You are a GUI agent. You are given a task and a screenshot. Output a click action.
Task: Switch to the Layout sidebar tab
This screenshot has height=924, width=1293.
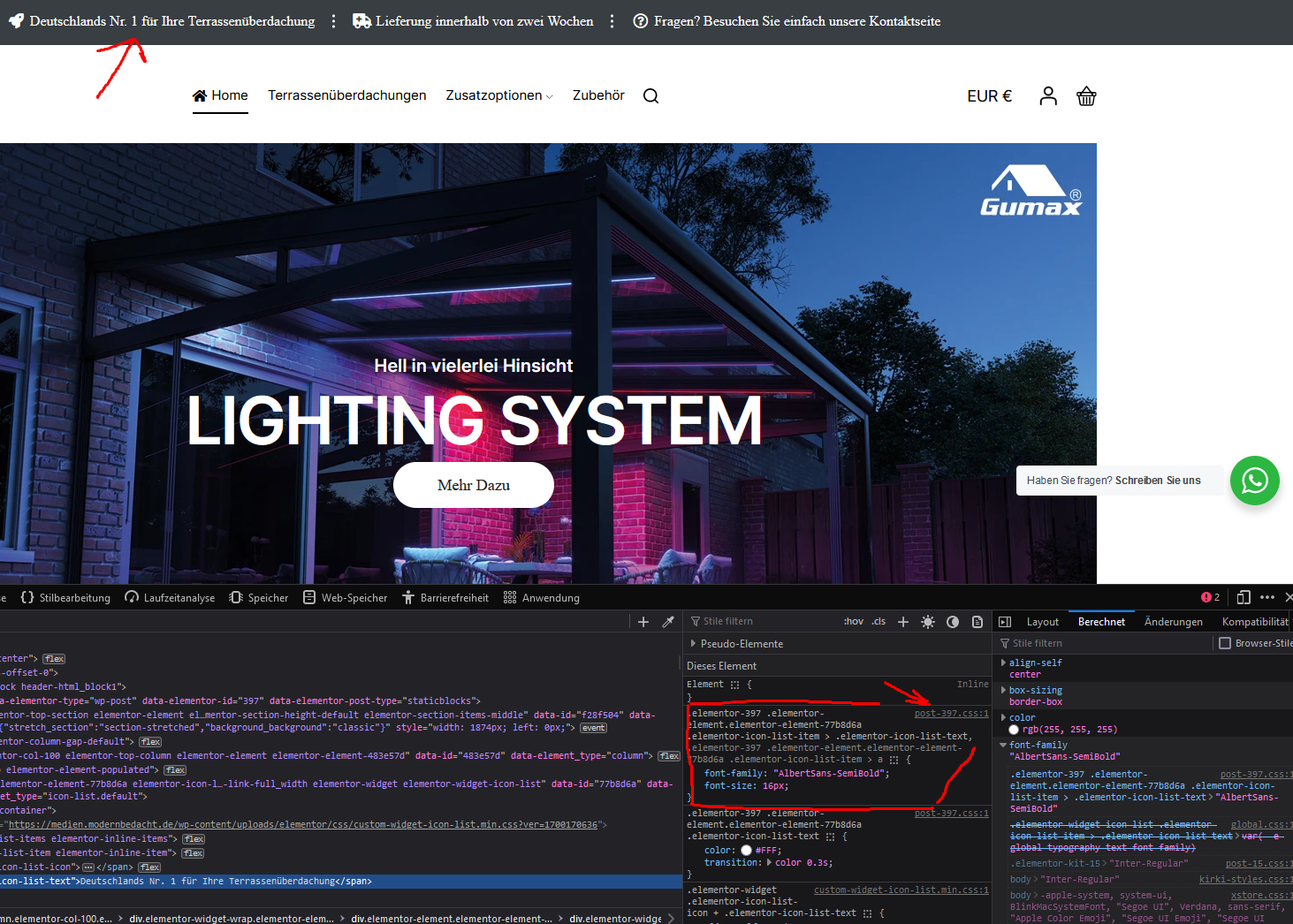1043,622
